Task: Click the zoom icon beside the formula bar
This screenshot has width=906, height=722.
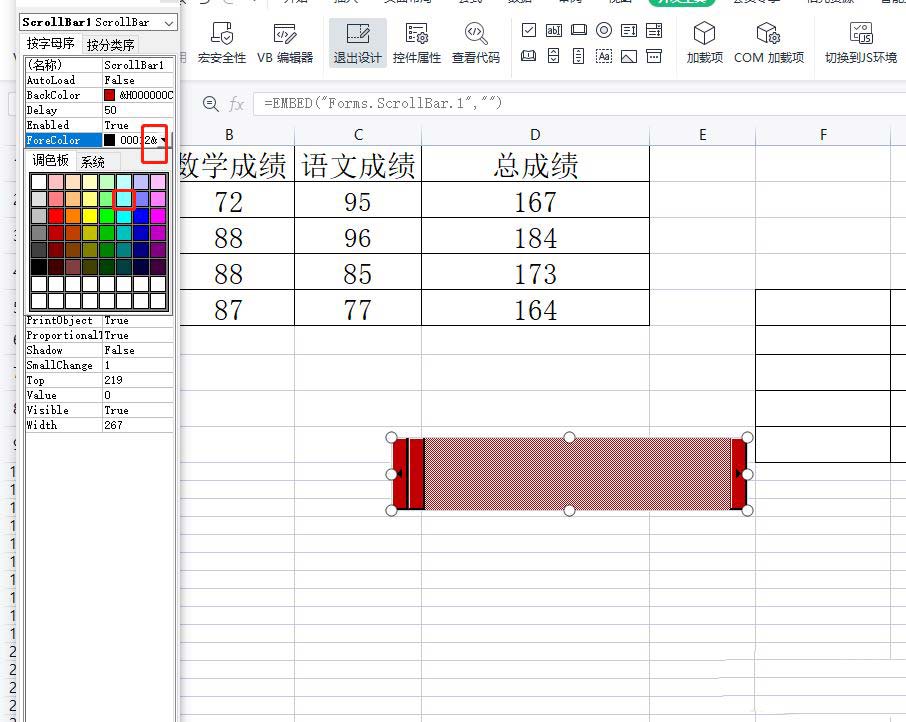Action: [211, 104]
